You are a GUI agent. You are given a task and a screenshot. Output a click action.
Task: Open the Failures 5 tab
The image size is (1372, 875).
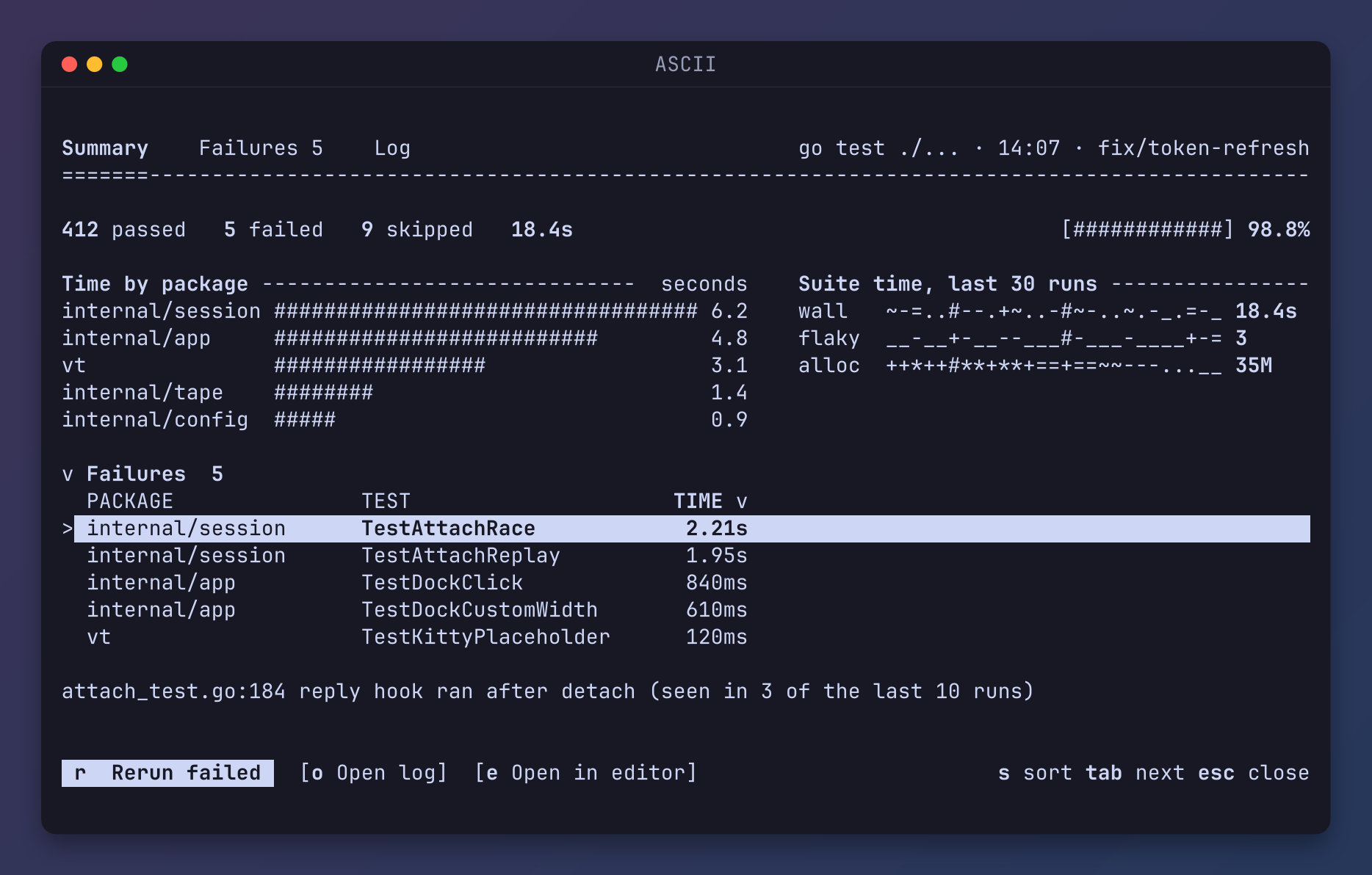(261, 148)
